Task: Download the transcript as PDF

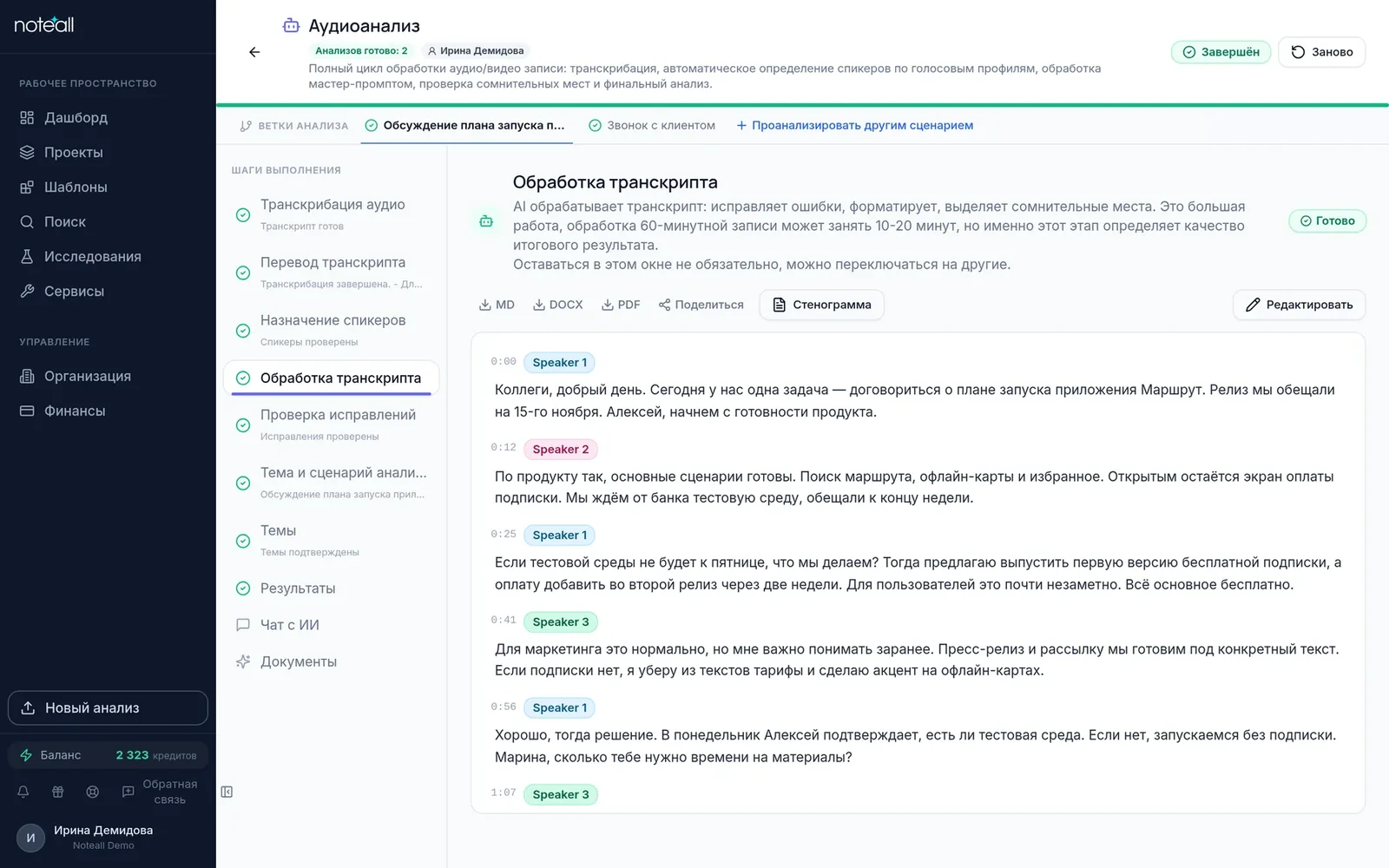Action: click(x=621, y=305)
